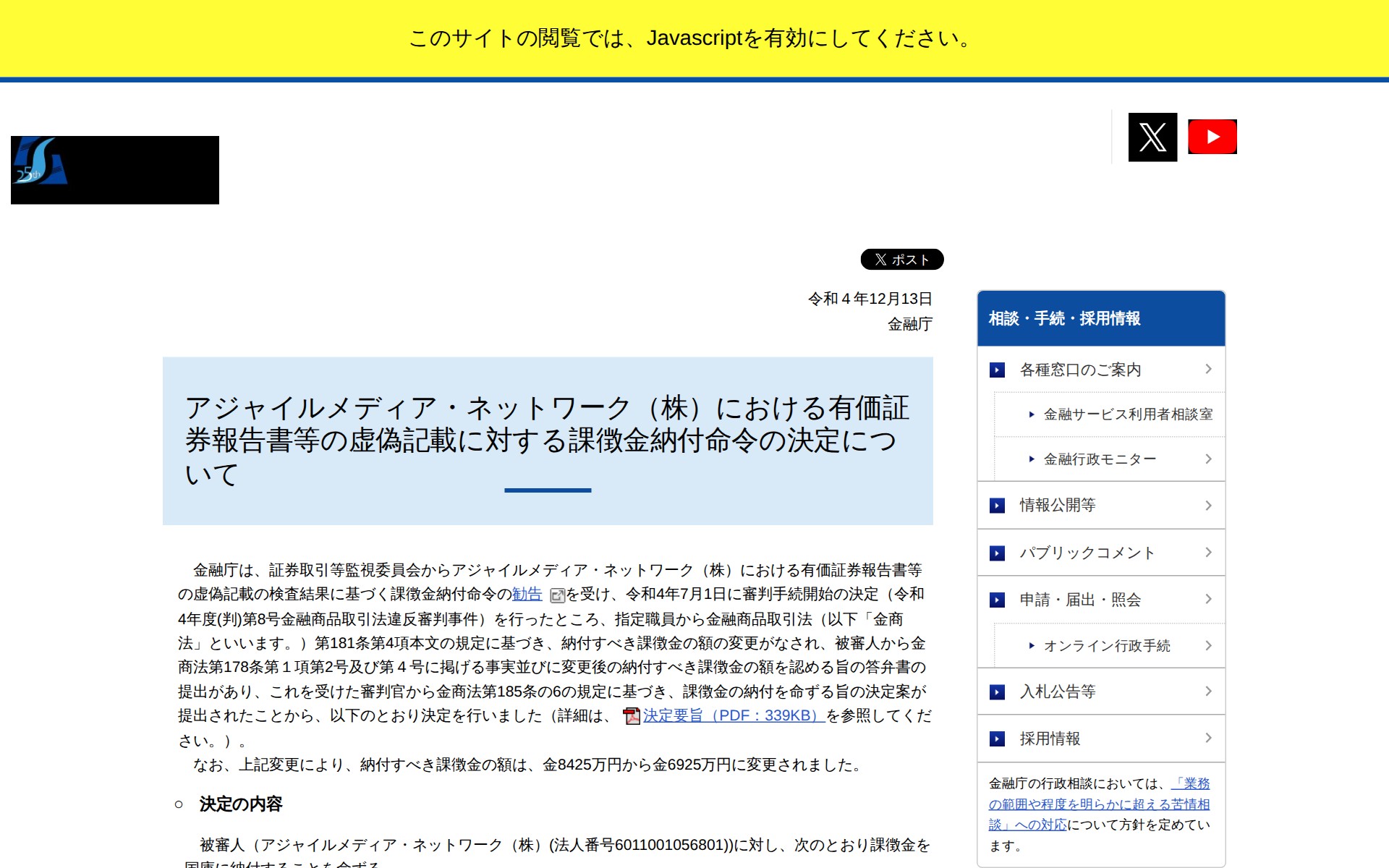
Task: Click the 相談・手続・採用情報 sidebar header
Action: [1064, 319]
